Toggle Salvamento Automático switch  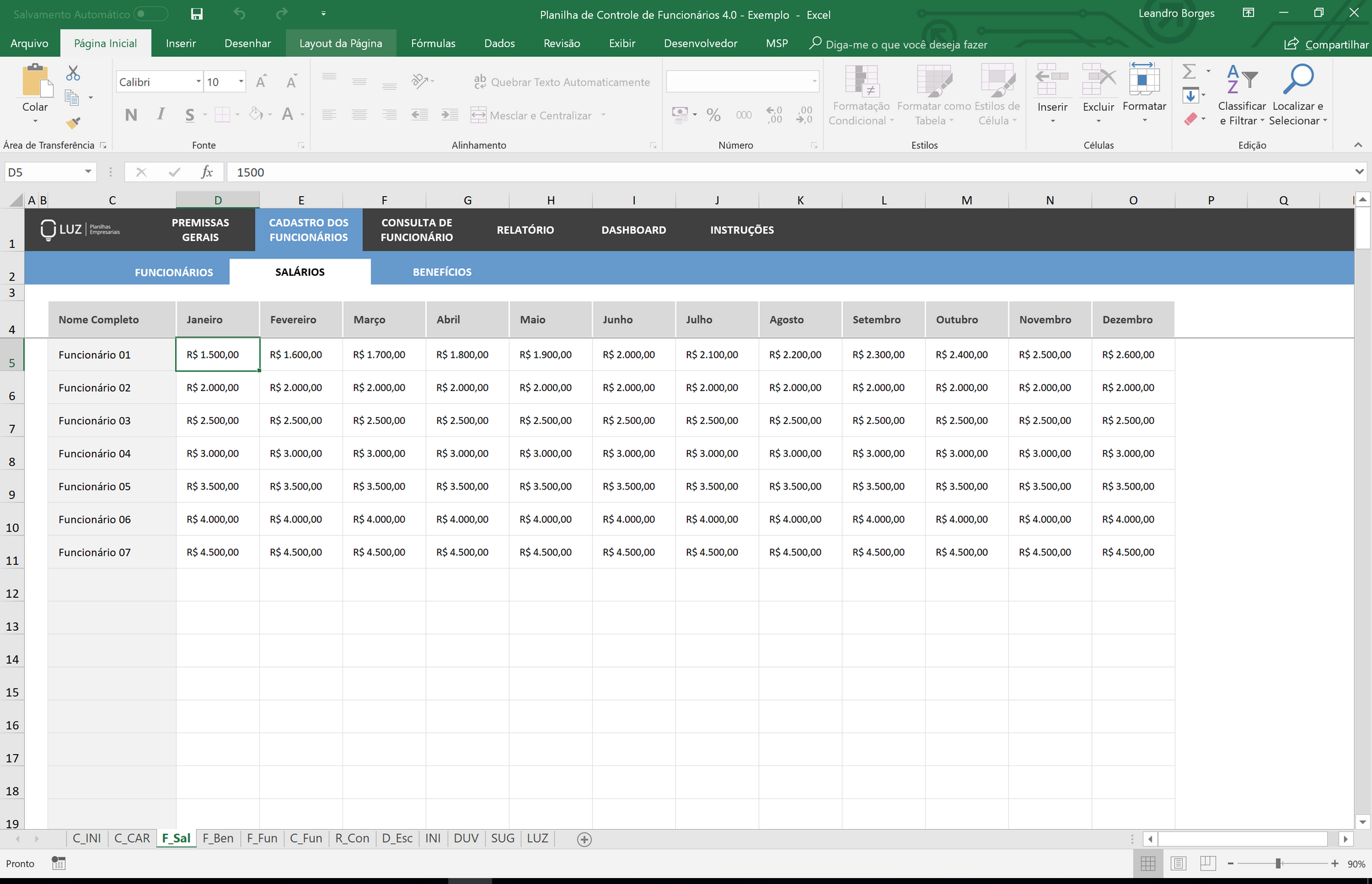click(150, 14)
